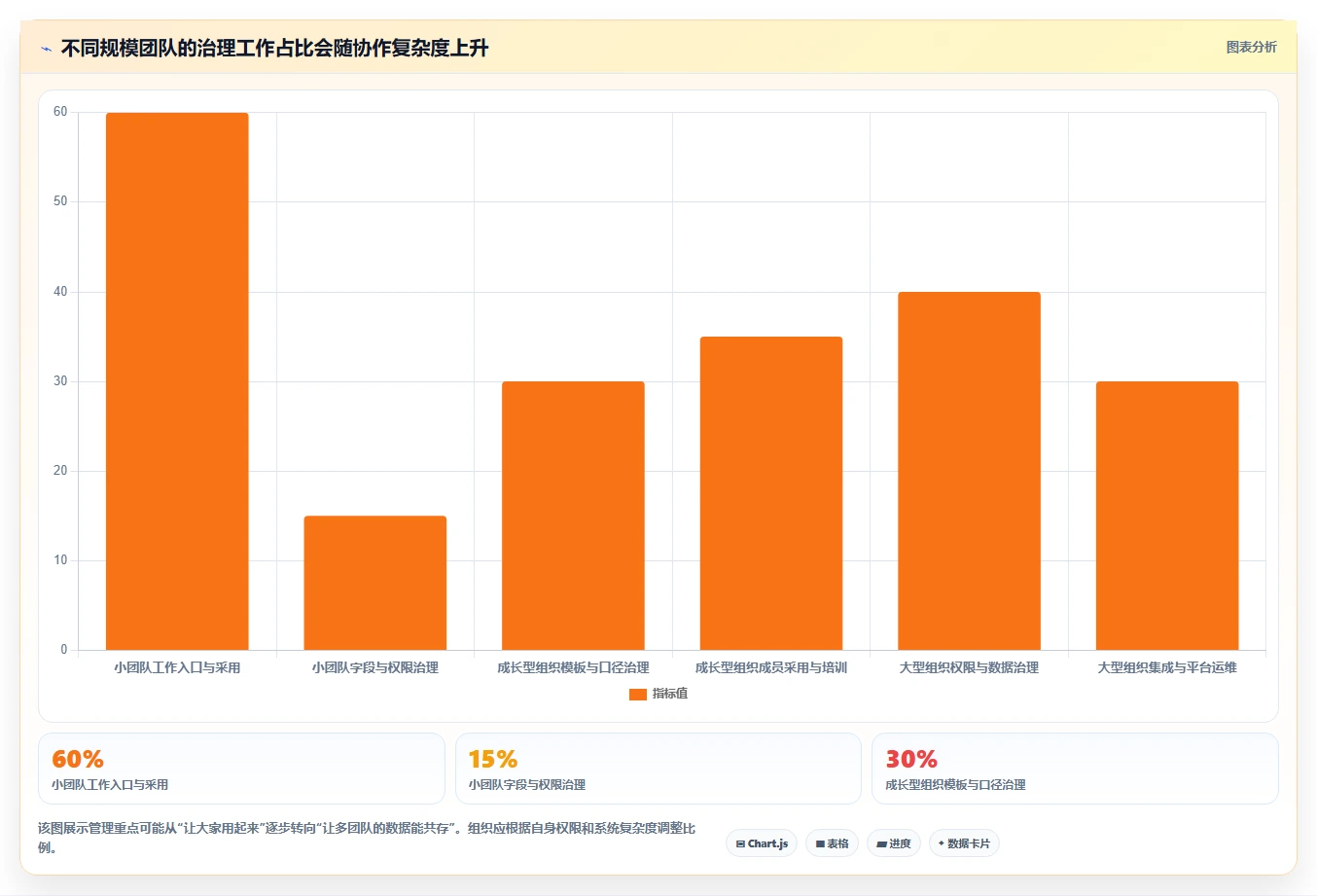Open the 30% data card
Screen dimensions: 1317x896
(1075, 769)
